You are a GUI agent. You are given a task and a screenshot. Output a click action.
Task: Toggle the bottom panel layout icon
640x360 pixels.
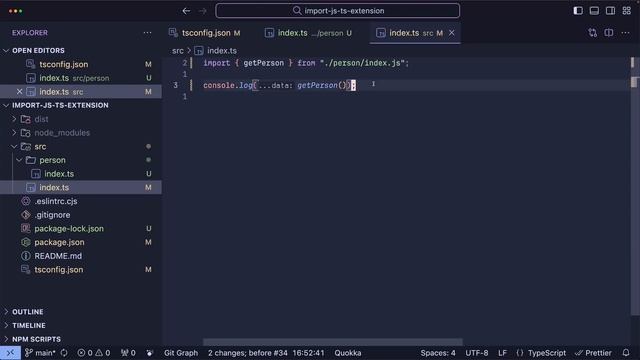tap(594, 11)
